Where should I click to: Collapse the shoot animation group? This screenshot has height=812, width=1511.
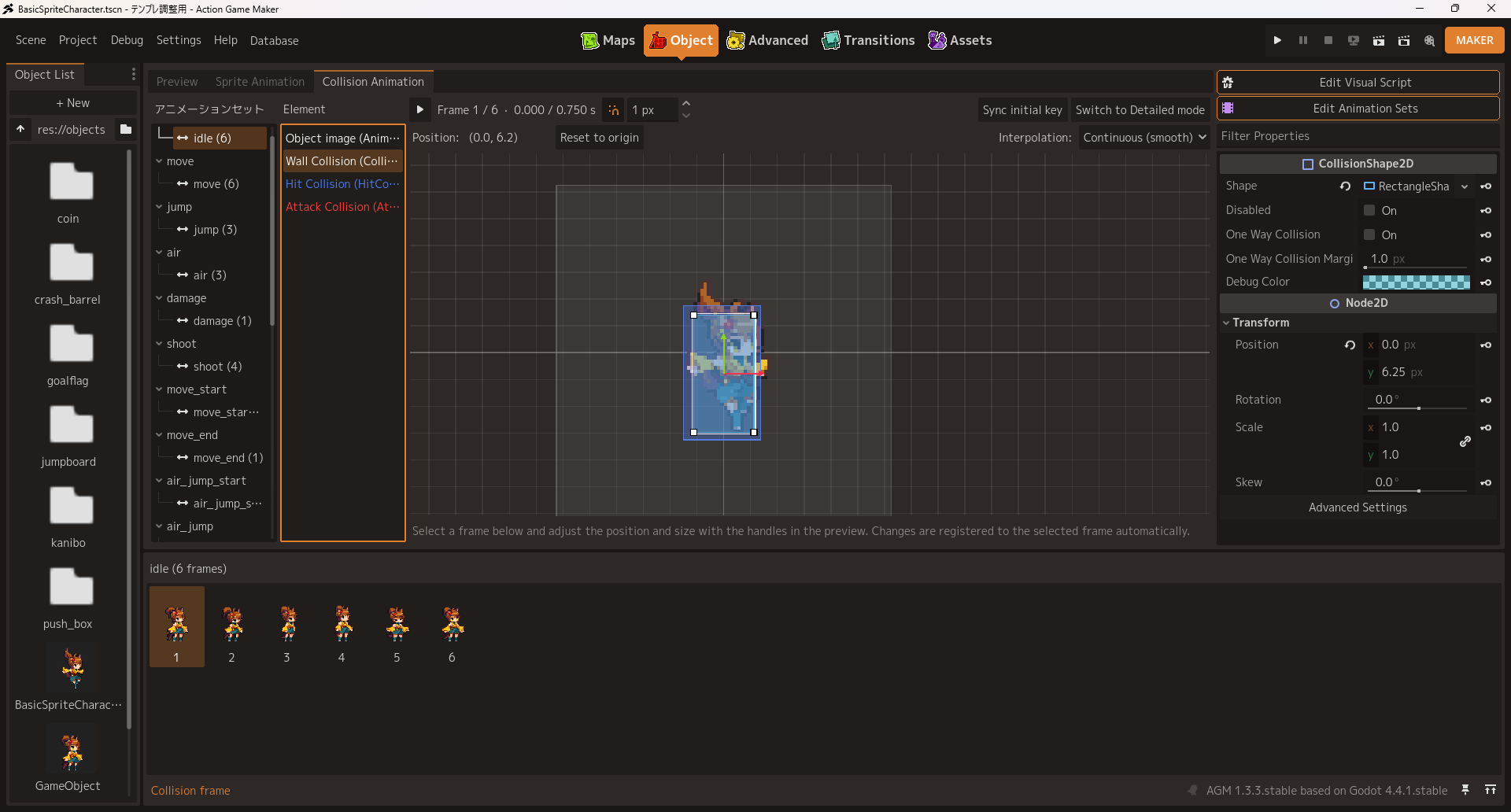click(160, 344)
